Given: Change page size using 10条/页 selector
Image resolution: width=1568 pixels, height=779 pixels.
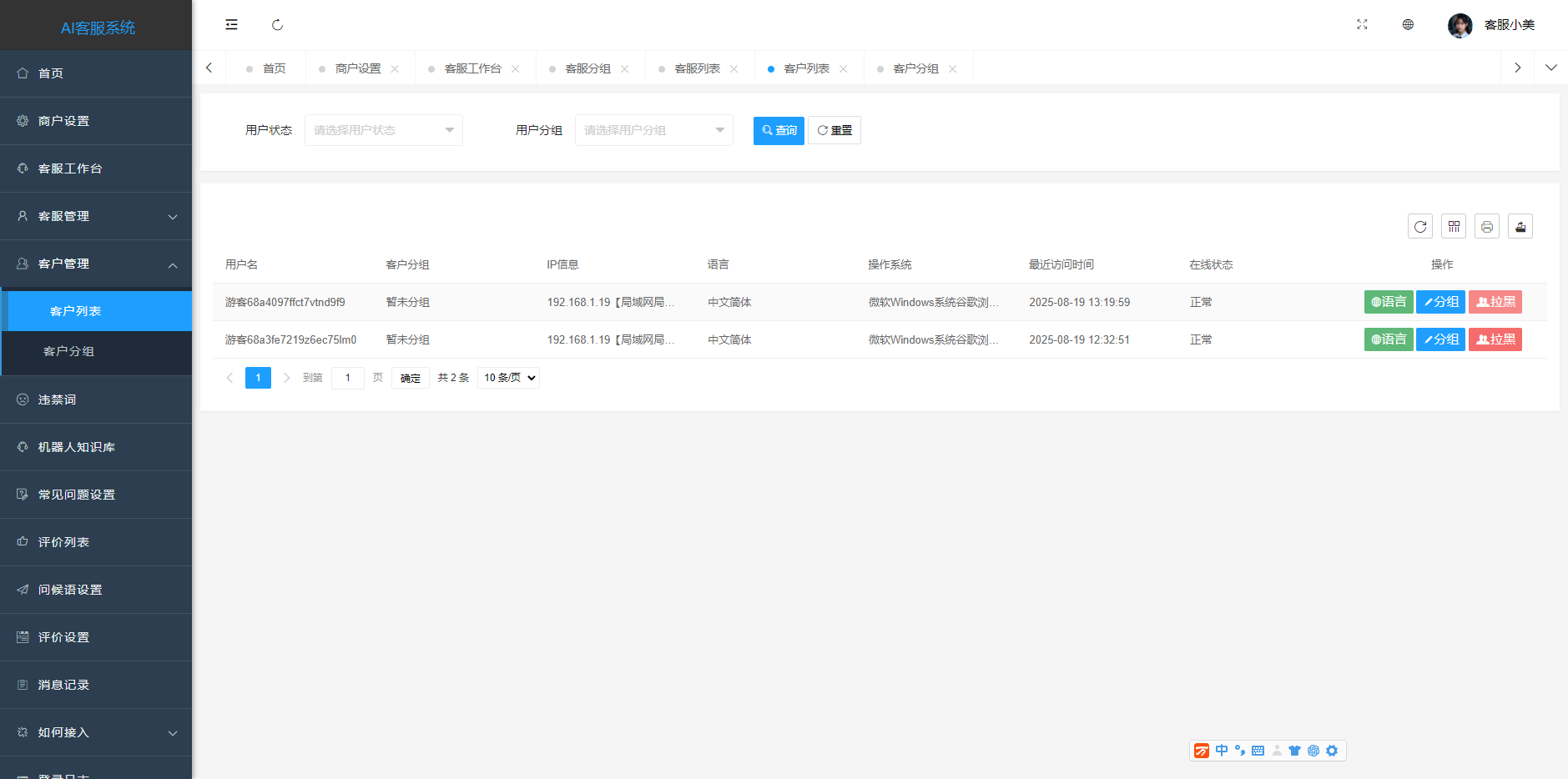Looking at the screenshot, I should click(507, 377).
